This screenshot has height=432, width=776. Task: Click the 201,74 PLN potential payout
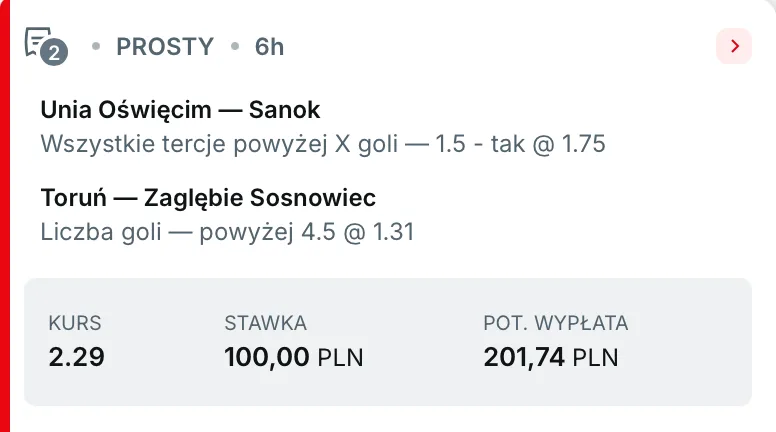click(x=550, y=357)
